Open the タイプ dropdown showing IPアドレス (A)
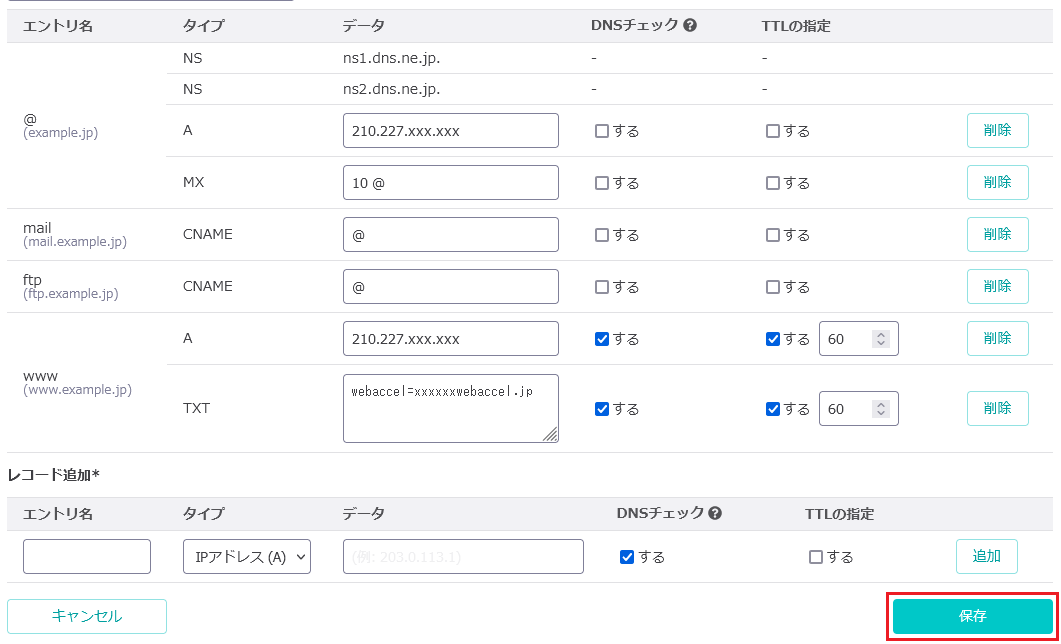 pyautogui.click(x=247, y=557)
